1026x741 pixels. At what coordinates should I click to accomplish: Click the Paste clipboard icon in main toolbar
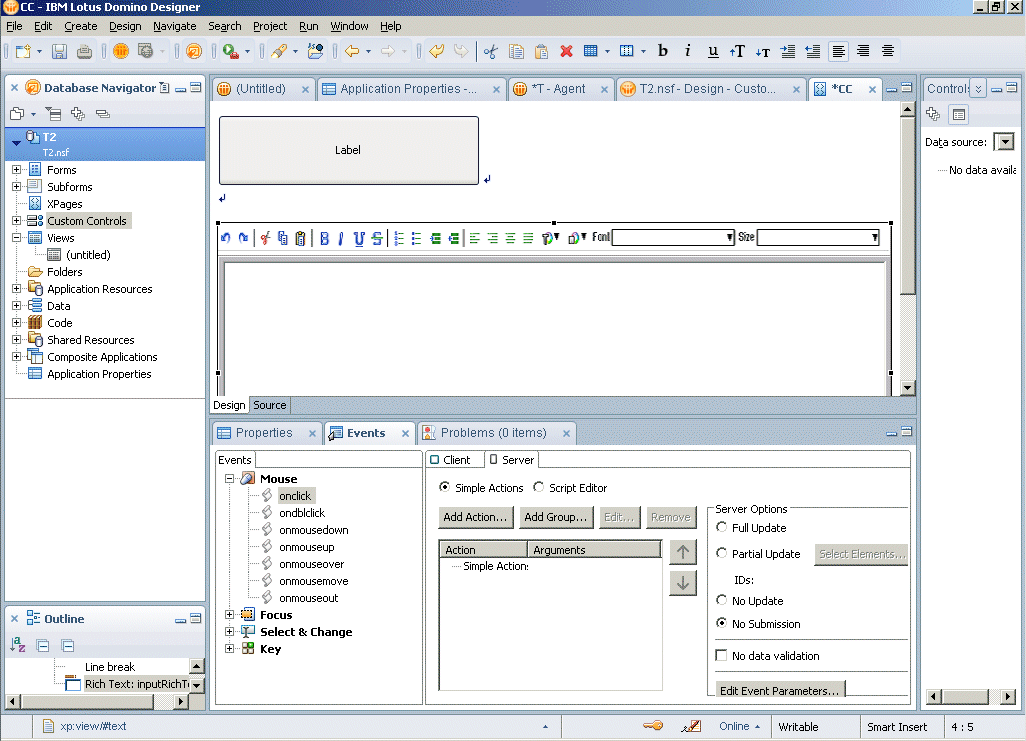(541, 51)
